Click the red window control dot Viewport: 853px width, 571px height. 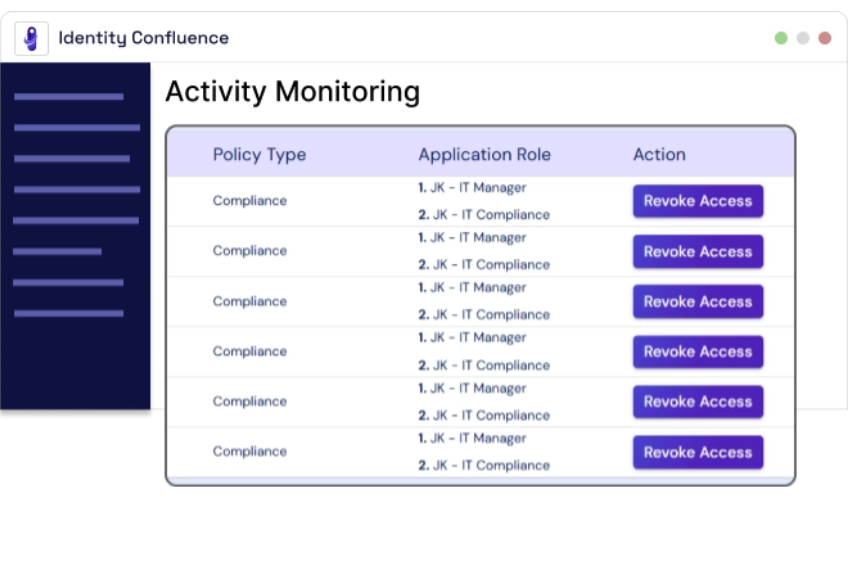click(825, 38)
